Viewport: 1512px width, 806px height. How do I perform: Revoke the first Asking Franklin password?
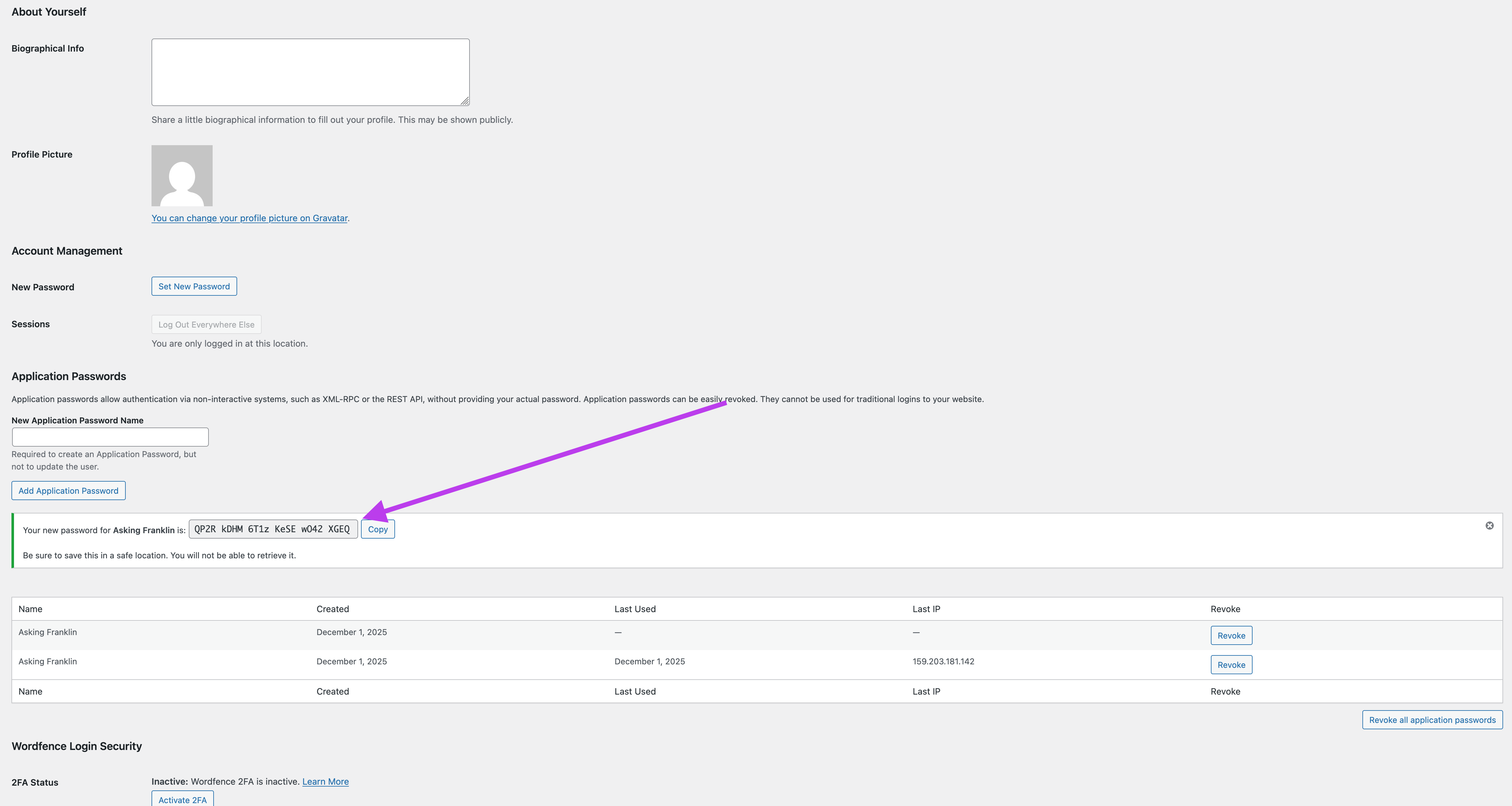1231,635
